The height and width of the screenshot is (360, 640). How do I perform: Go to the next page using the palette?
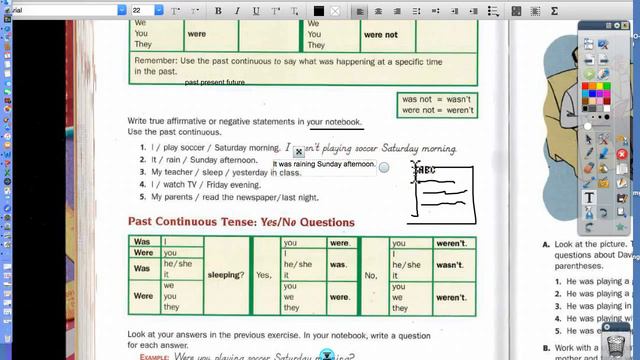click(x=604, y=60)
